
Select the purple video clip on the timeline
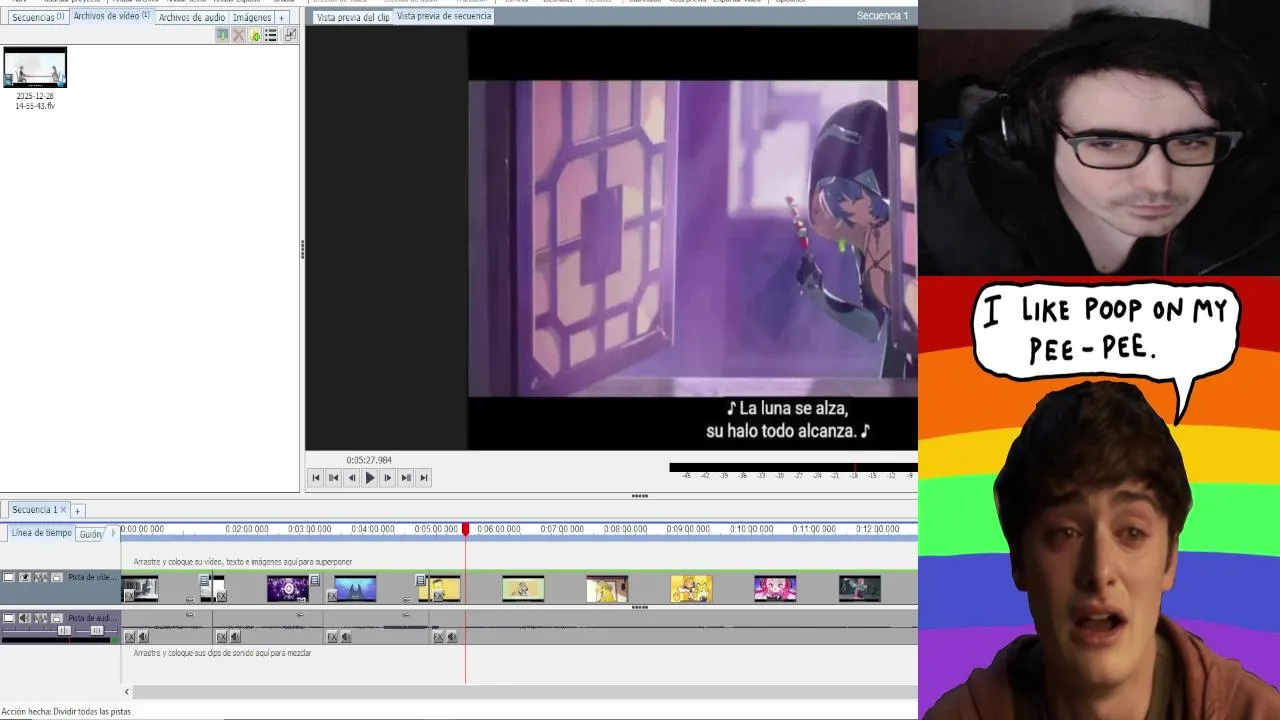pos(288,588)
